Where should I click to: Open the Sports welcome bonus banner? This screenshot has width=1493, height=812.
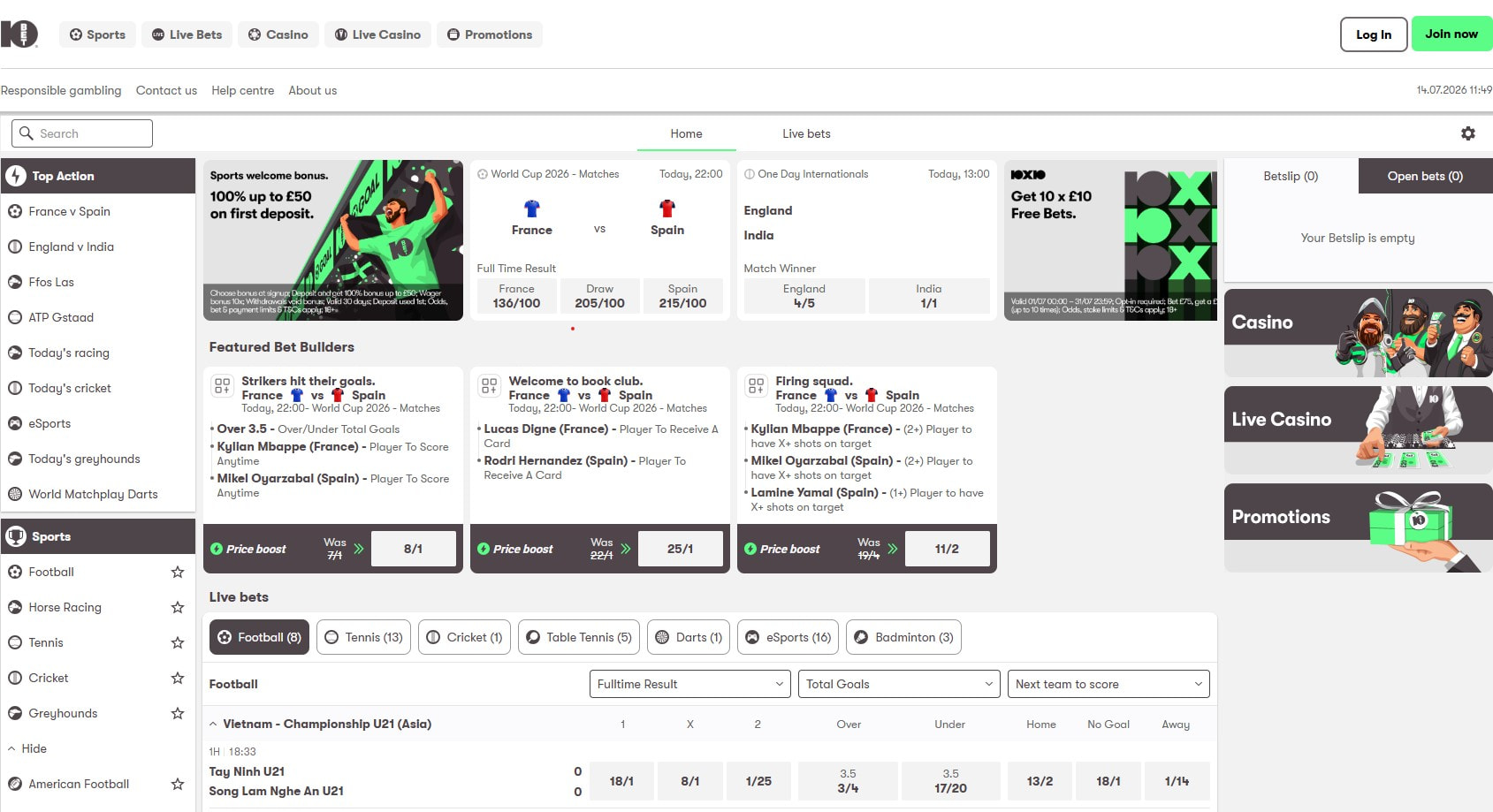(x=333, y=240)
